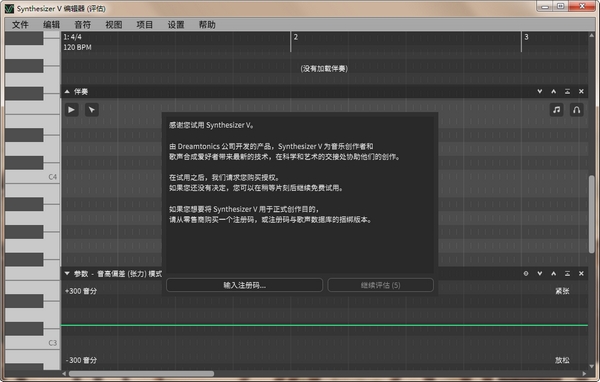The height and width of the screenshot is (382, 600).
Task: Open the 音符 menu
Action: pos(83,25)
